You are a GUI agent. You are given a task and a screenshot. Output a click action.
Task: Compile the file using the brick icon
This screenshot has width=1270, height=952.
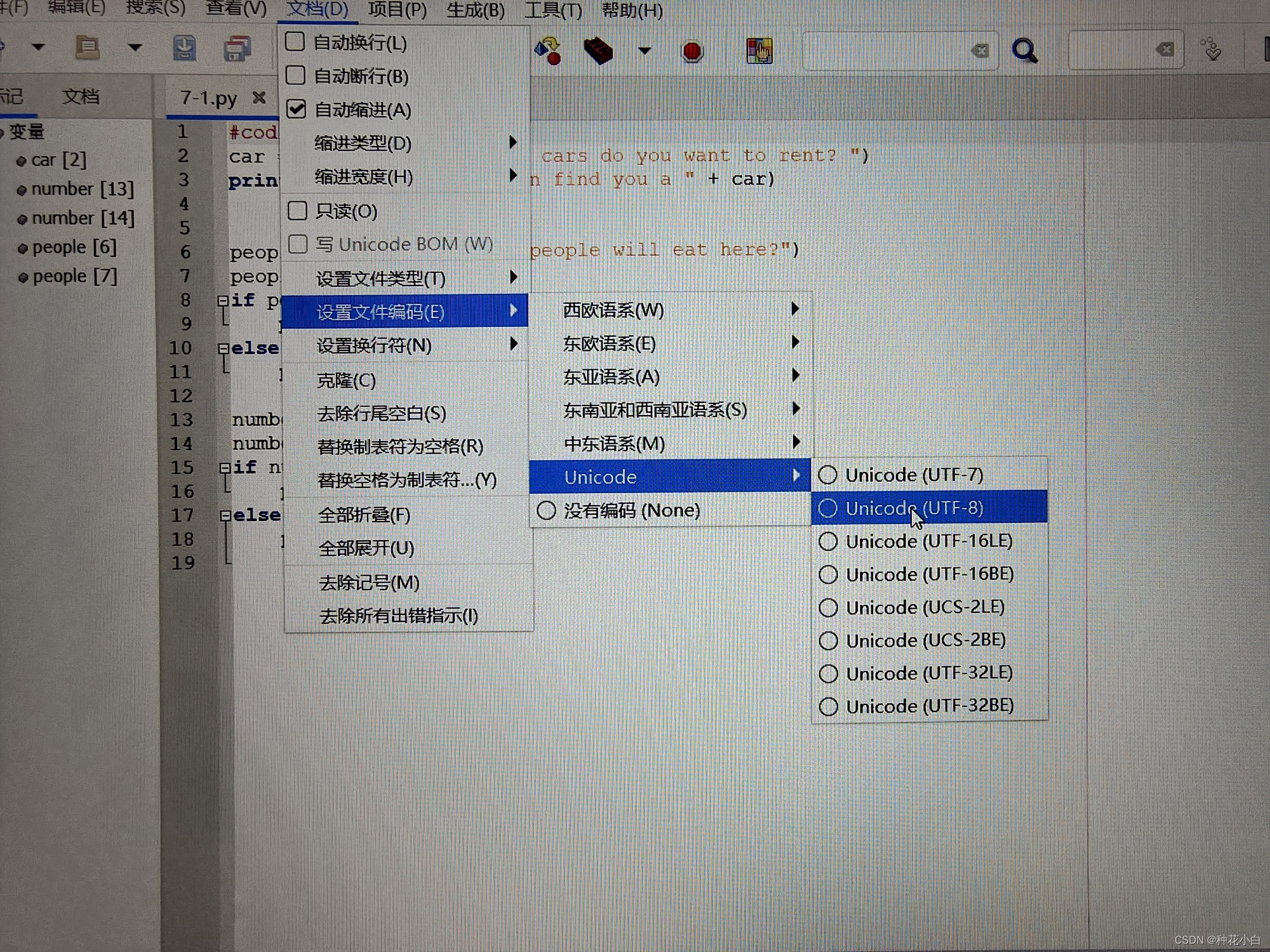(598, 51)
